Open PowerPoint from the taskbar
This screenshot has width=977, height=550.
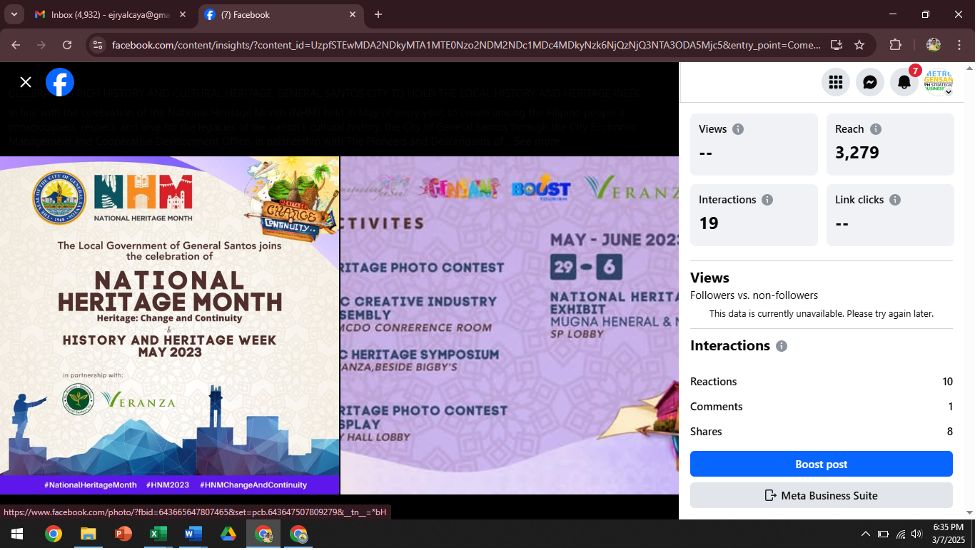click(x=123, y=534)
